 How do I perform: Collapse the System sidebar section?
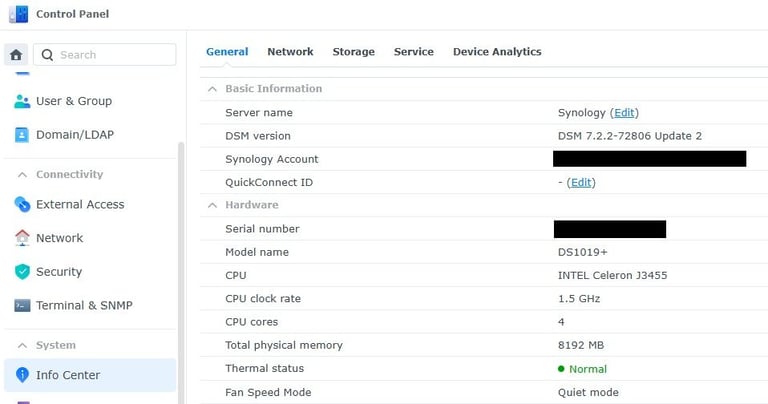(x=22, y=345)
